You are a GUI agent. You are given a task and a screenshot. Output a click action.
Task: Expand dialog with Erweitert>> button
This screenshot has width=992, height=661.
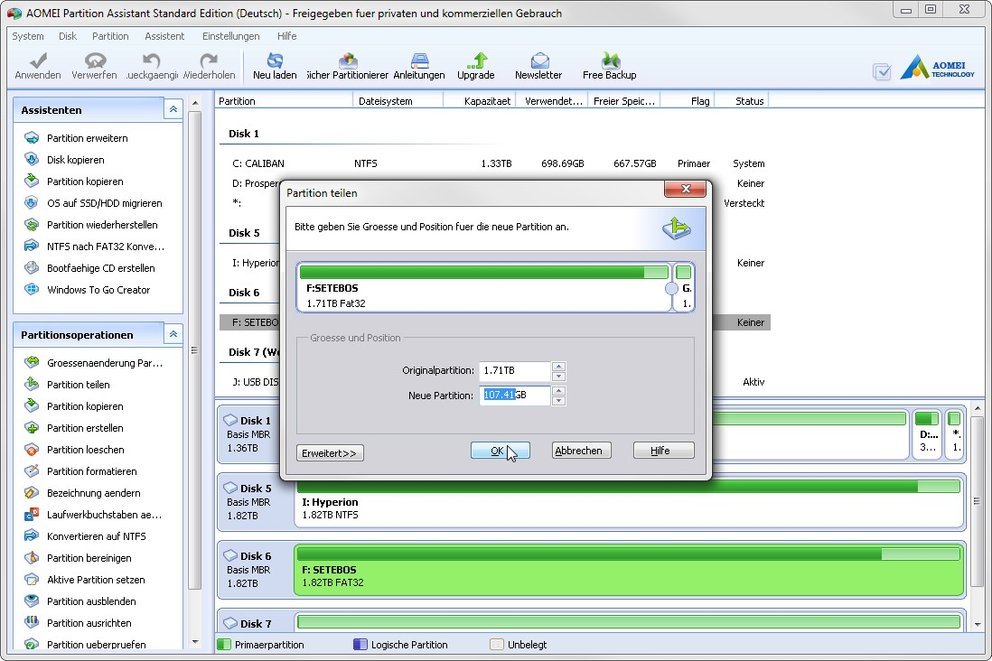click(330, 453)
